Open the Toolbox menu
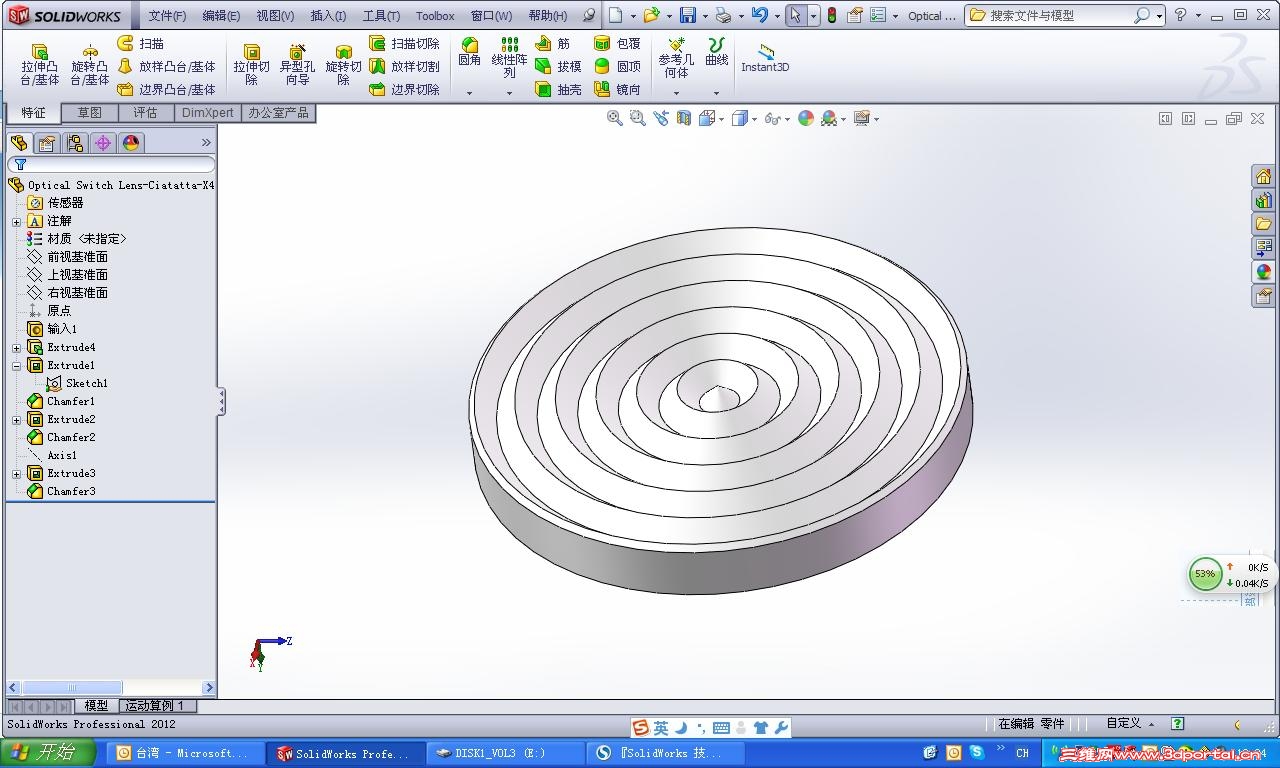1280x768 pixels. (x=435, y=16)
